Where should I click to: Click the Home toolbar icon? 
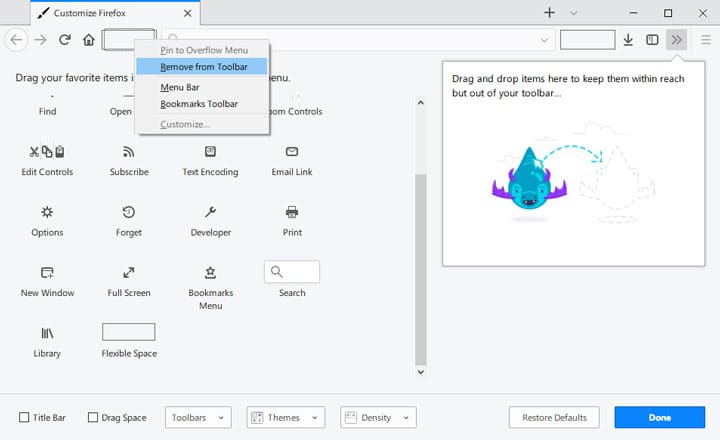click(89, 40)
